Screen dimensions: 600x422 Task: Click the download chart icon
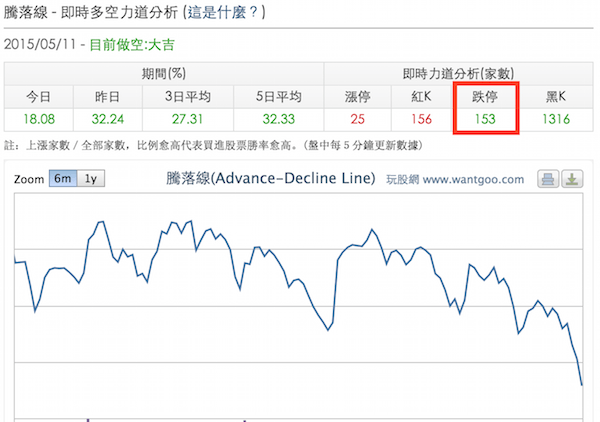(572, 179)
